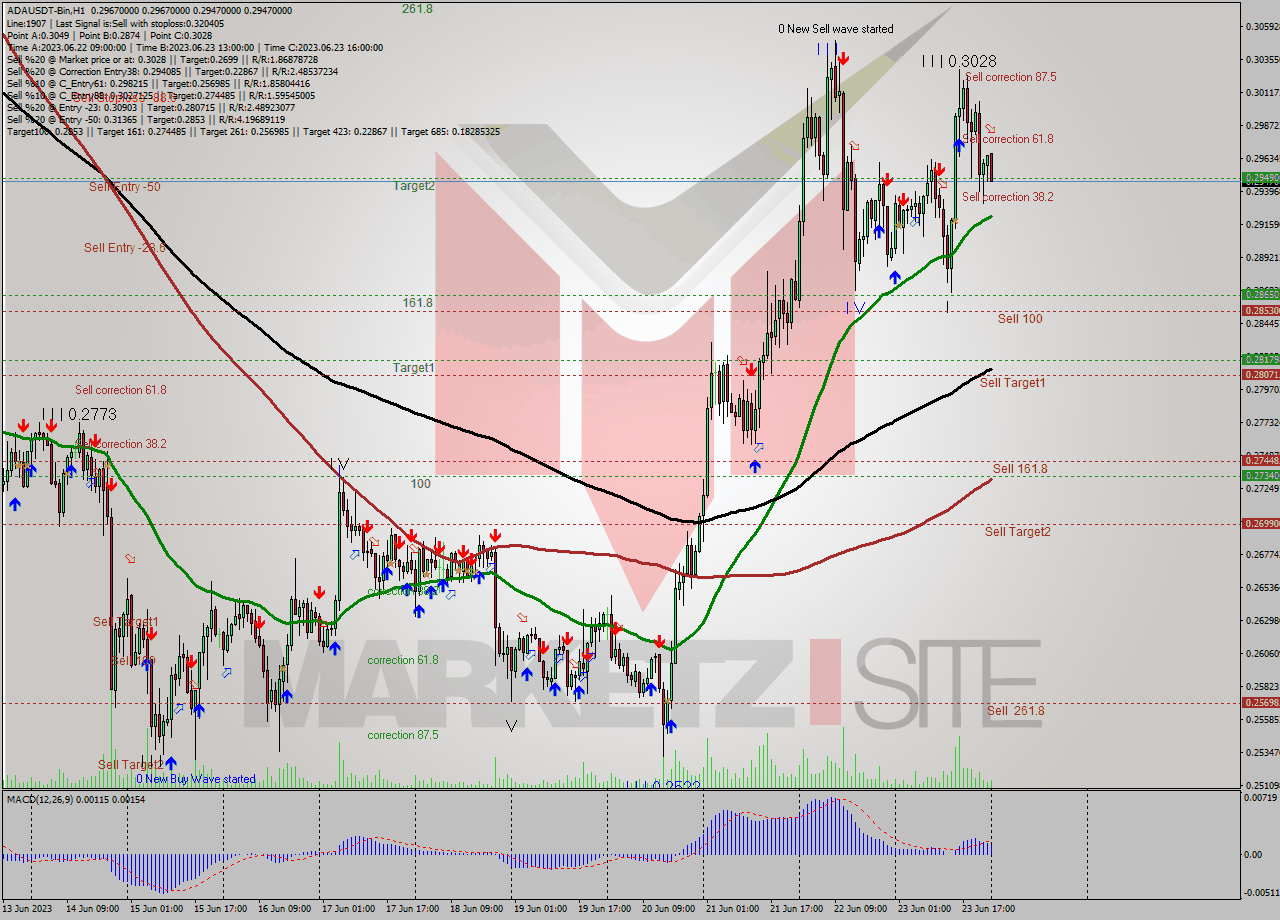Click green '161.8' Fibonacci label
Image resolution: width=1280 pixels, height=920 pixels.
(x=417, y=302)
